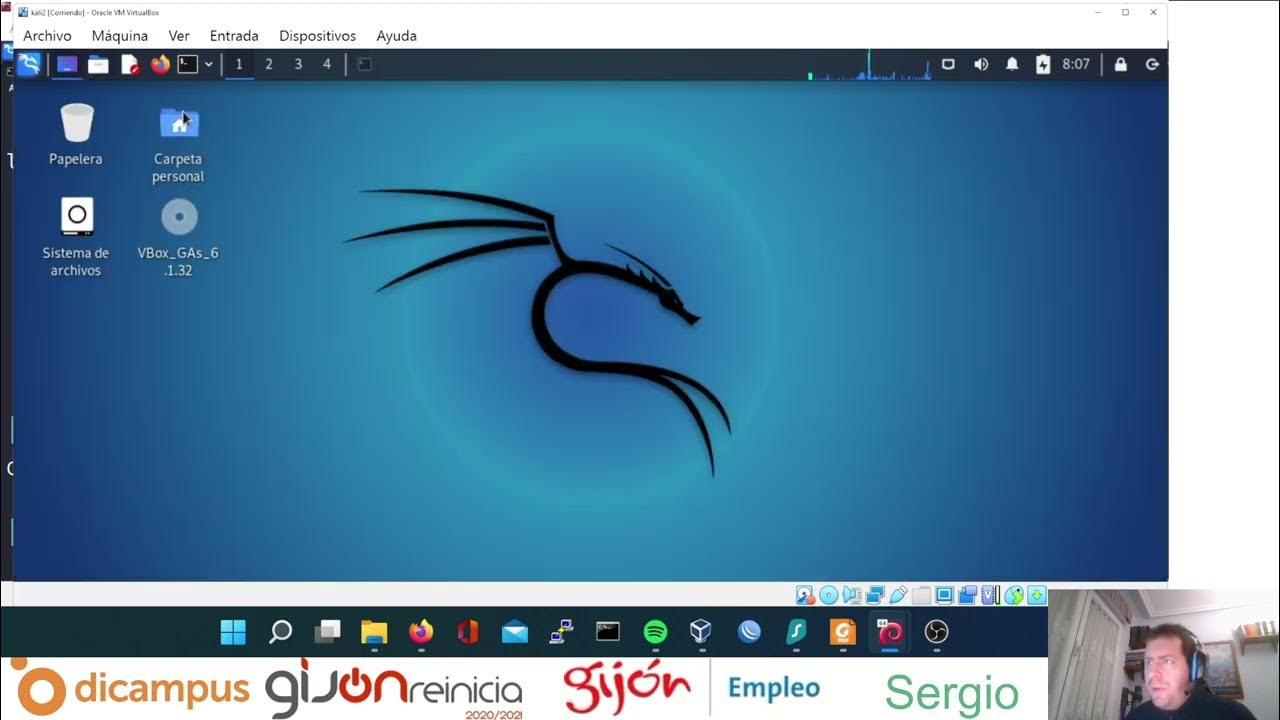Switch to workspace 4
This screenshot has width=1280, height=720.
[326, 64]
